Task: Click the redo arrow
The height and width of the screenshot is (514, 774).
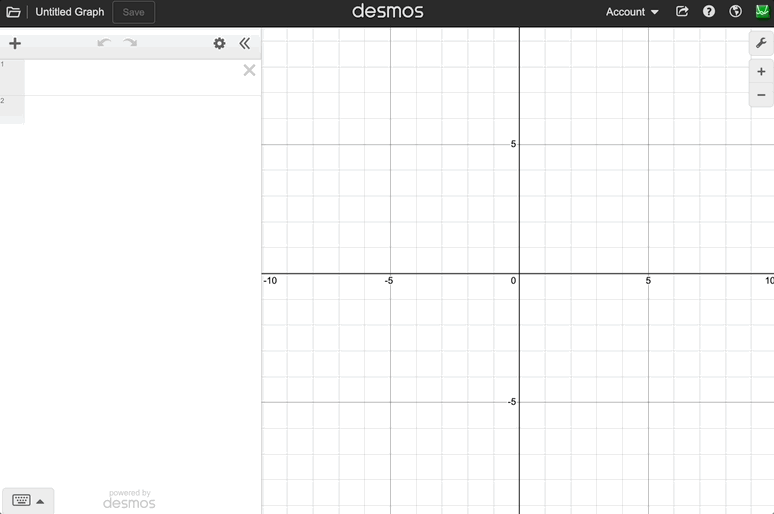Action: coord(130,43)
